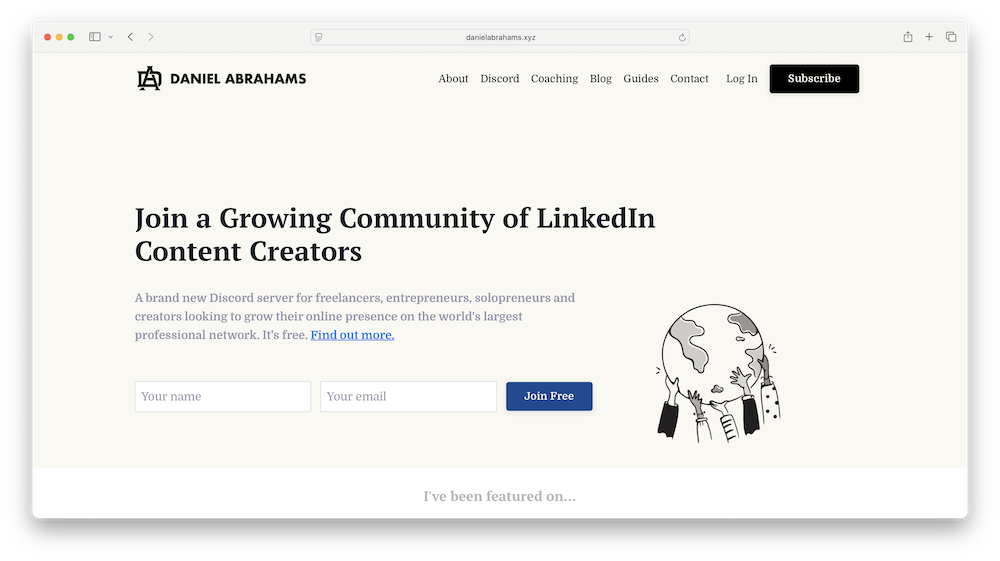The image size is (1000, 561).
Task: Open the Log In link
Action: coord(742,78)
